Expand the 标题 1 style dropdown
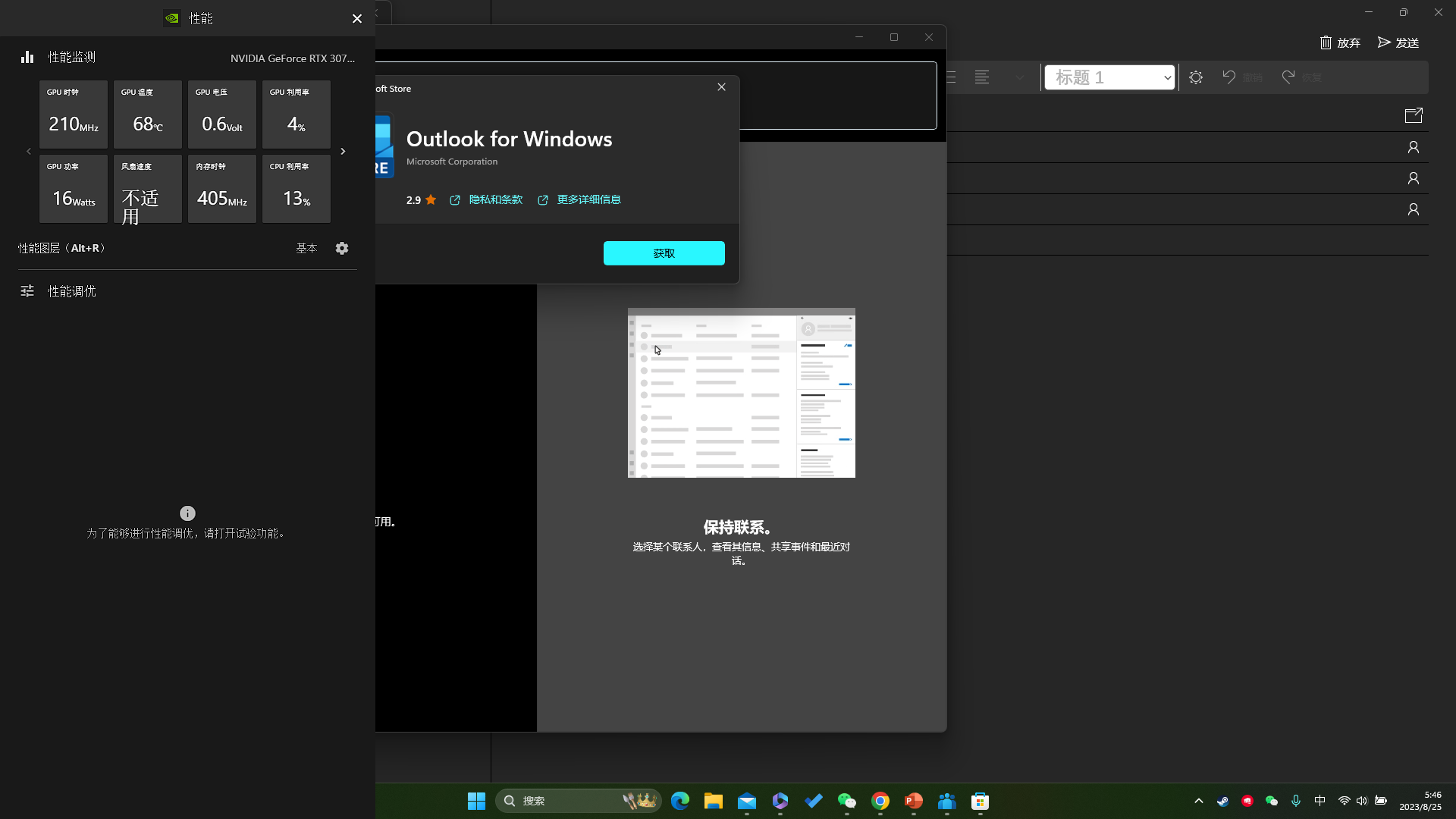This screenshot has width=1456, height=819. coord(1167,77)
